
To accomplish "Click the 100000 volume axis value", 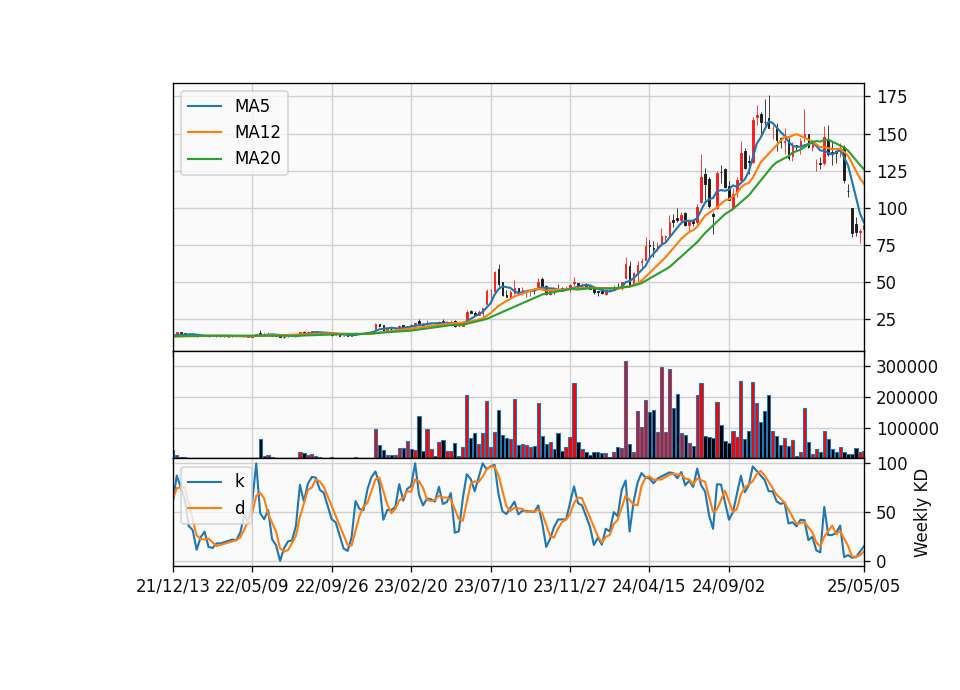I will [x=907, y=429].
